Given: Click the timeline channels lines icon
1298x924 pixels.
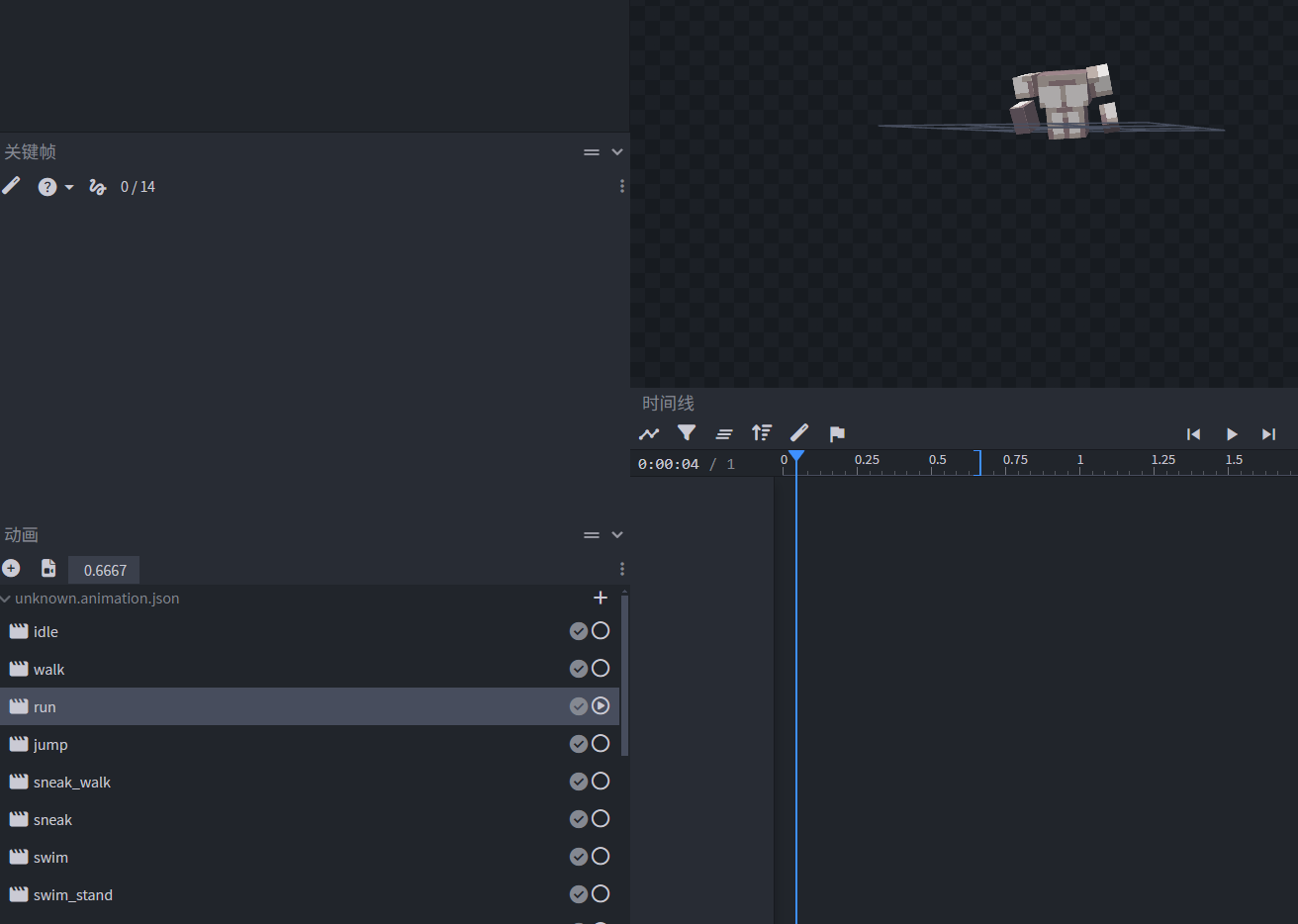Looking at the screenshot, I should 724,433.
